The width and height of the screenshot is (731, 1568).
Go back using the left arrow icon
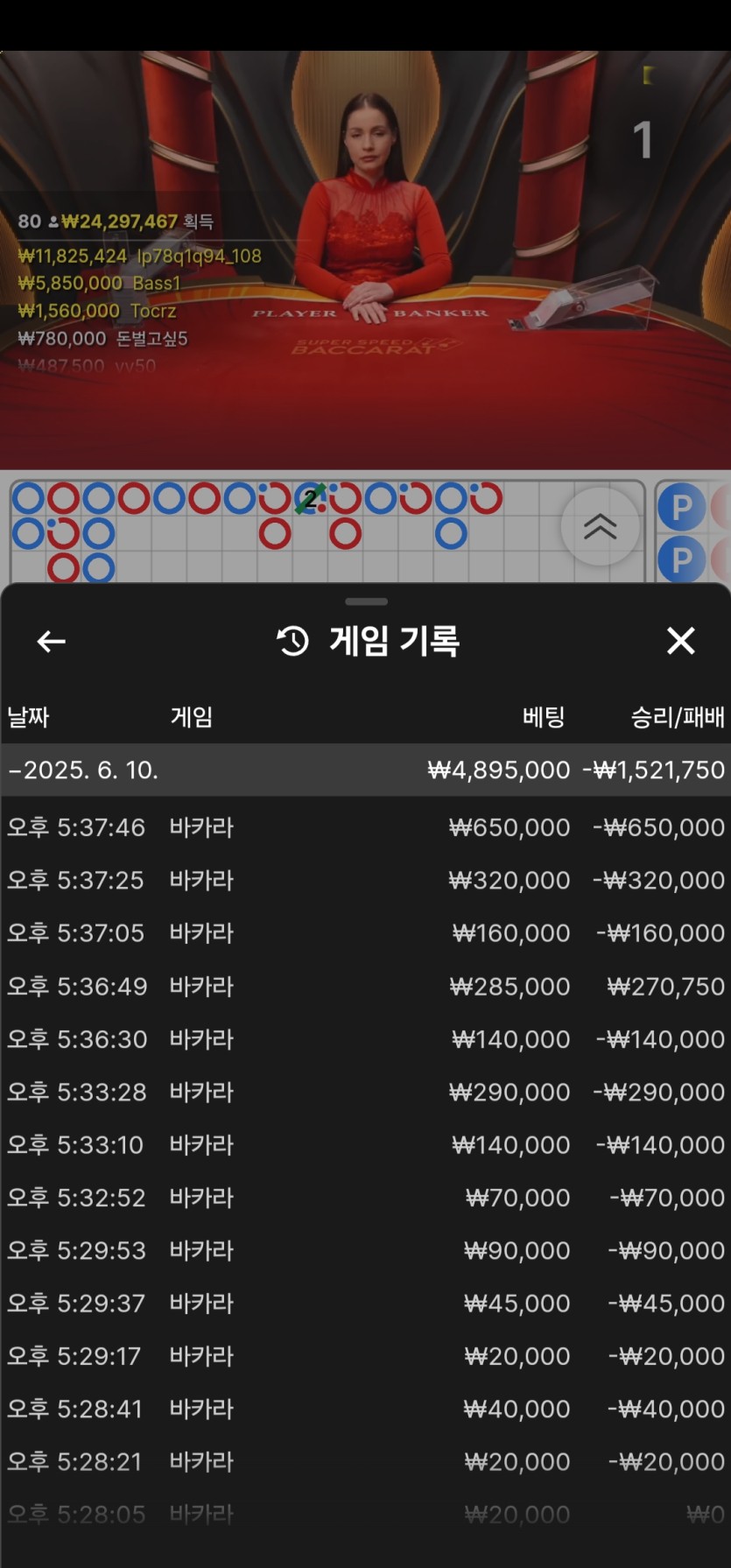point(51,642)
